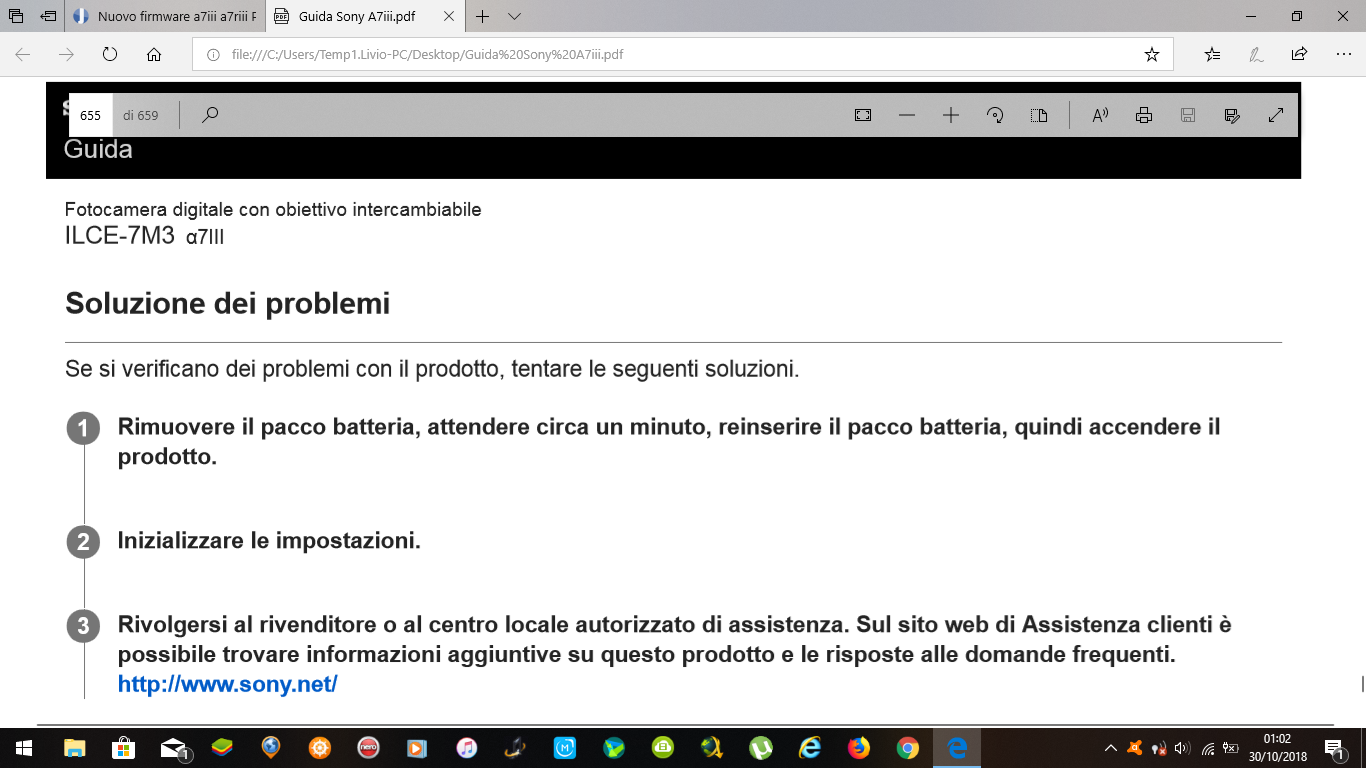Click the Microsoft Edge taskbar icon
Image resolution: width=1366 pixels, height=768 pixels.
click(x=957, y=747)
